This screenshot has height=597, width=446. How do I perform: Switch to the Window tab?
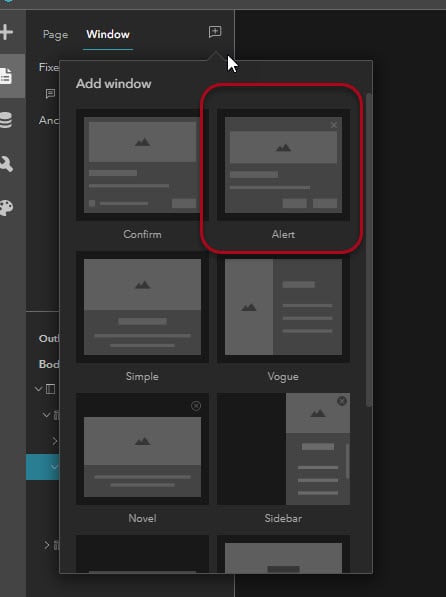click(x=108, y=34)
